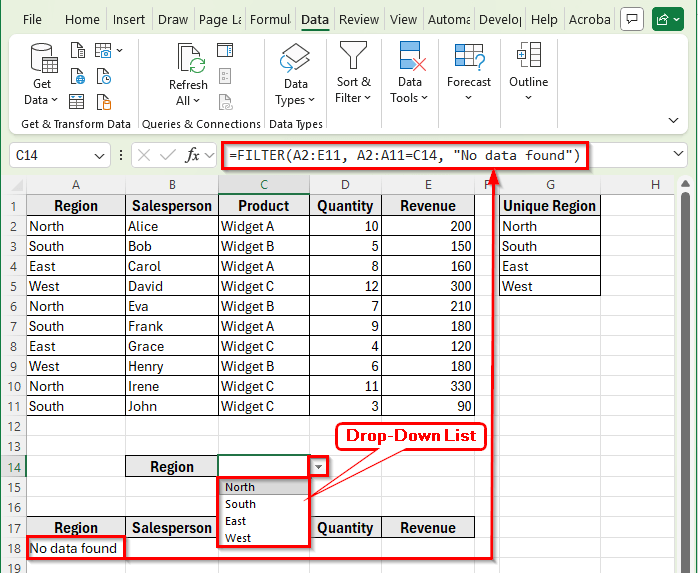Click the green Share button

pyautogui.click(x=668, y=19)
